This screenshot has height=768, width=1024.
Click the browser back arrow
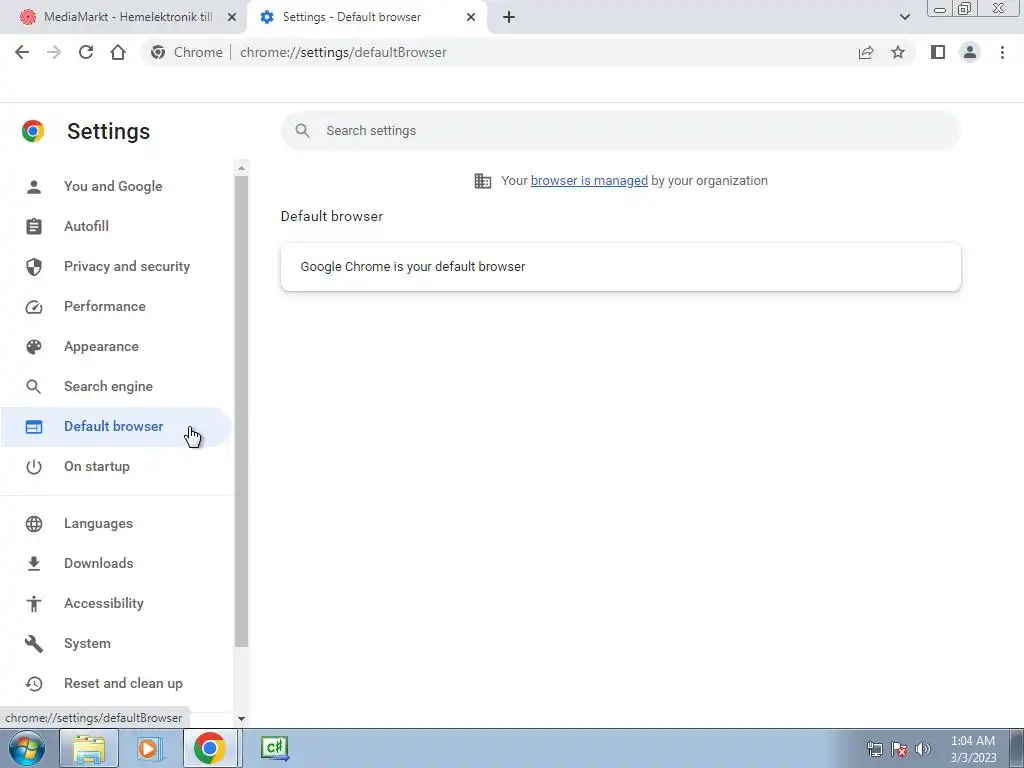click(x=22, y=52)
